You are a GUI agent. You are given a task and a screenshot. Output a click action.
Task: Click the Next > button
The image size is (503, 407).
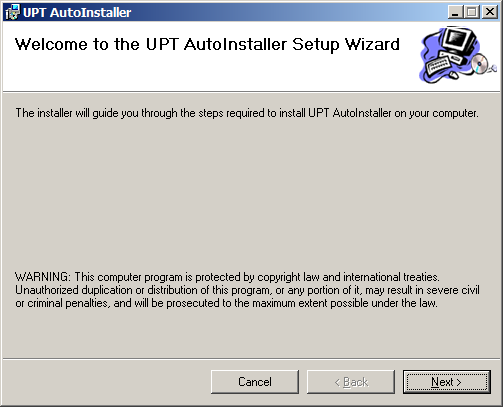point(447,382)
